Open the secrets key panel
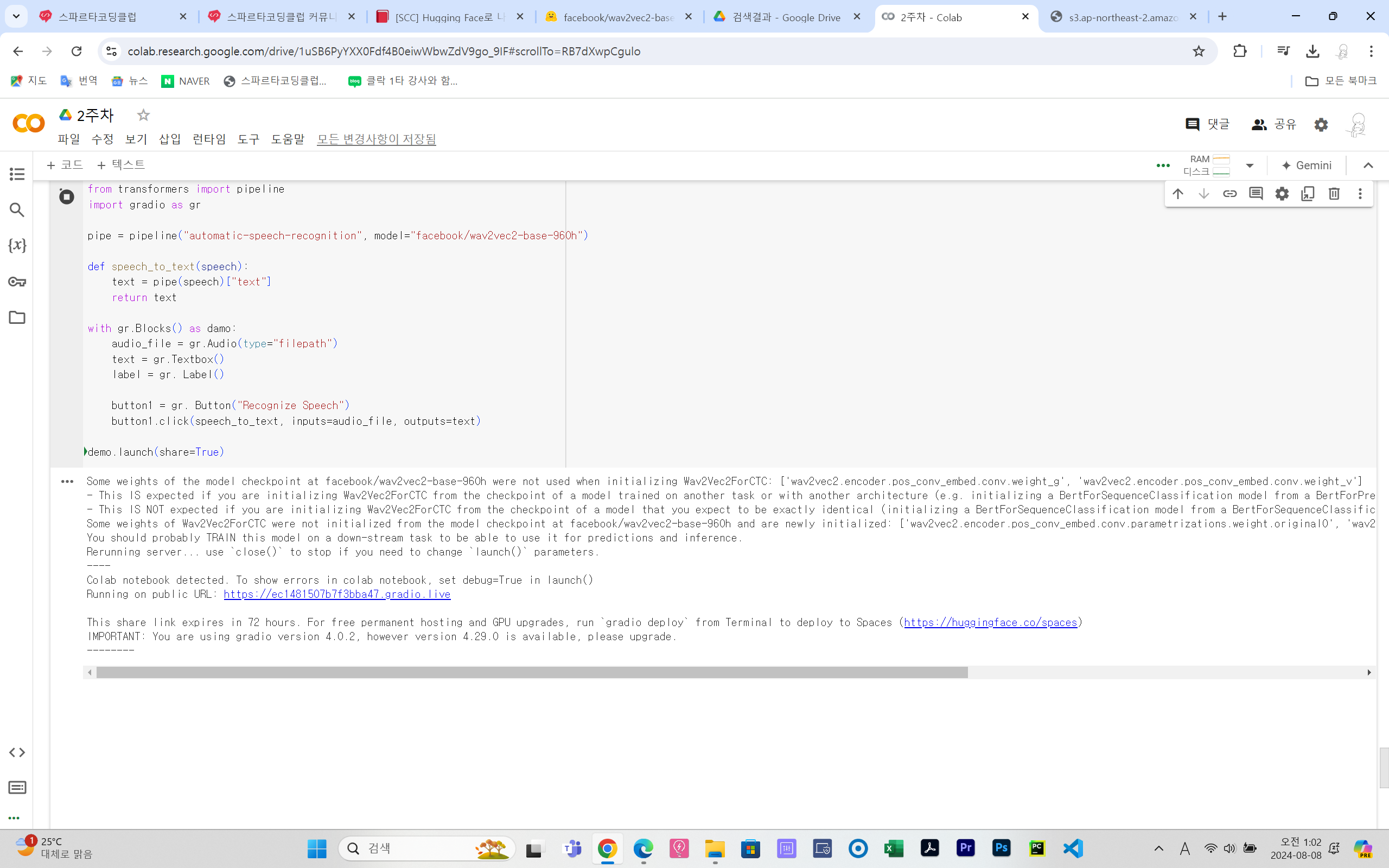This screenshot has height=868, width=1389. point(17,282)
